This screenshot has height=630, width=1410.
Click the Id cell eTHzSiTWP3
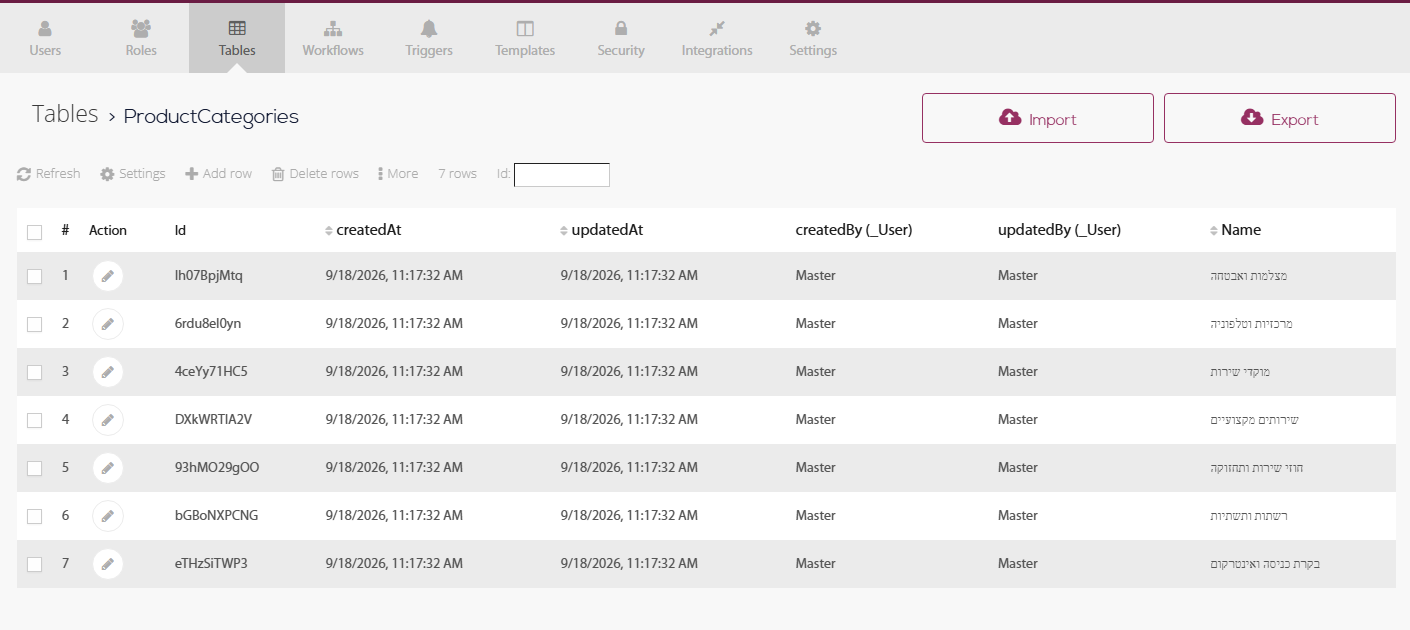(x=211, y=564)
